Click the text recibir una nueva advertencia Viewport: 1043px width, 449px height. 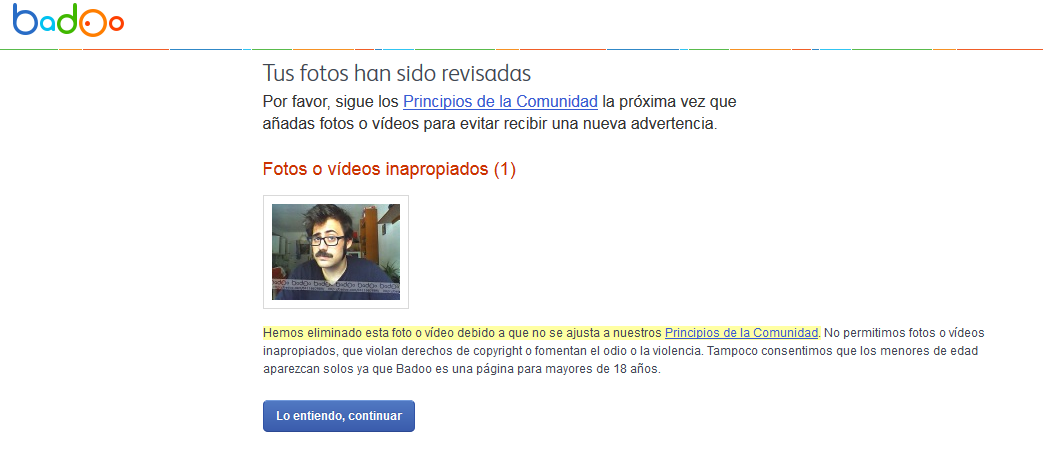(x=623, y=124)
